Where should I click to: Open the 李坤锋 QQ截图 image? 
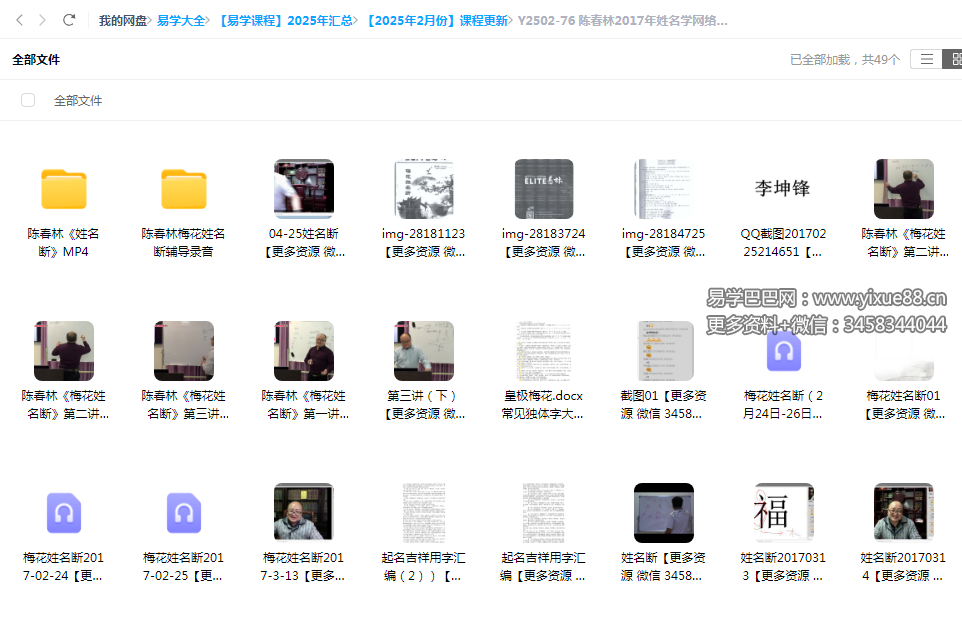coord(783,188)
